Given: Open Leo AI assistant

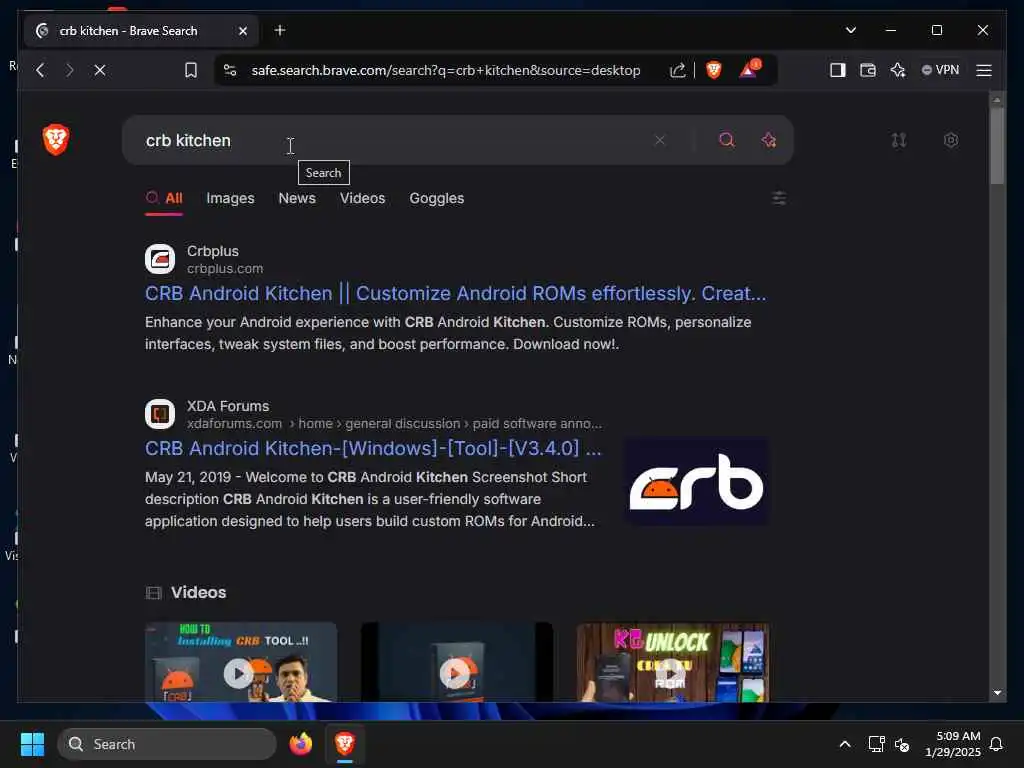Looking at the screenshot, I should pos(898,70).
